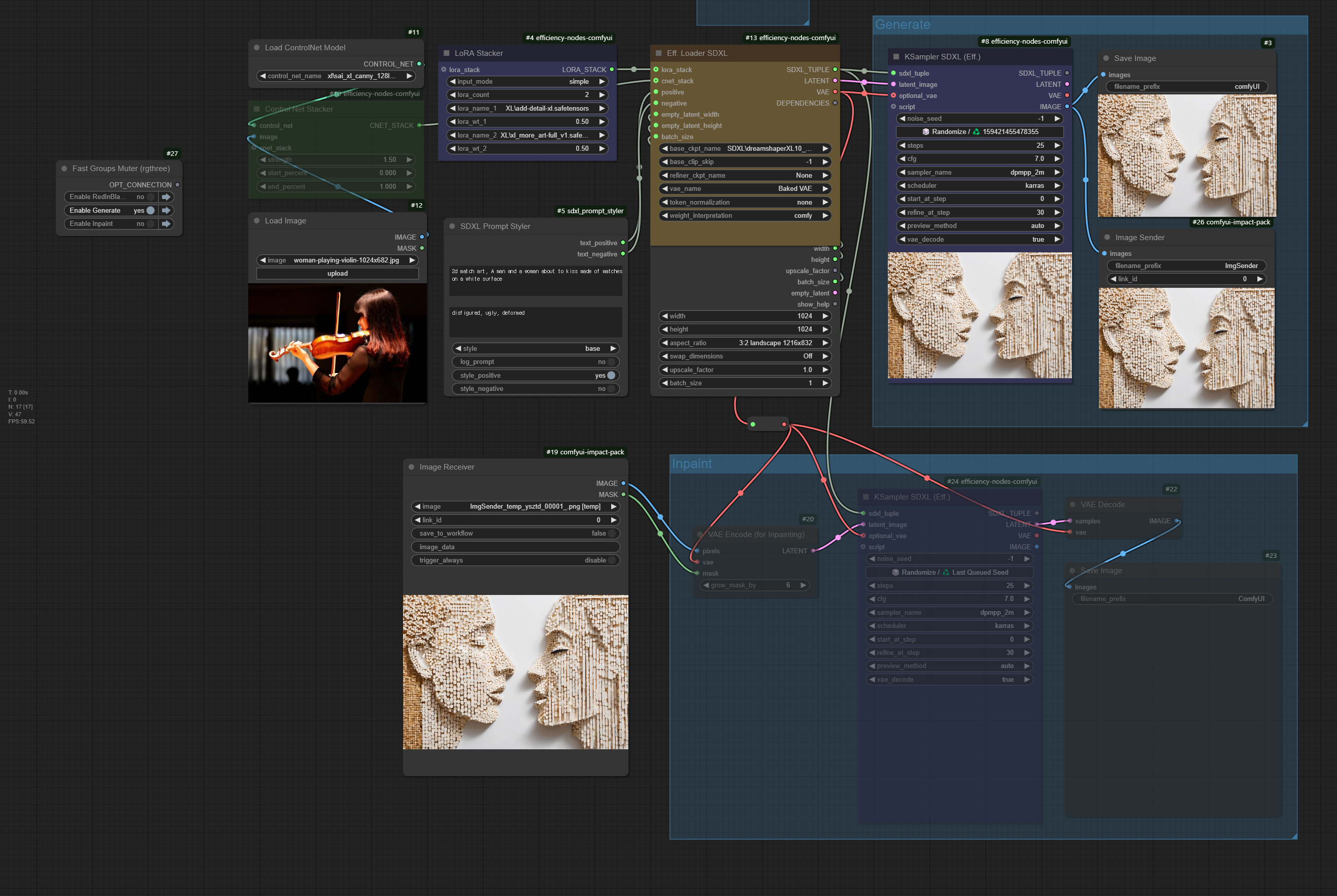Image resolution: width=1337 pixels, height=896 pixels.
Task: Toggle style_negative in SDXL Prompt Styler
Action: [611, 388]
